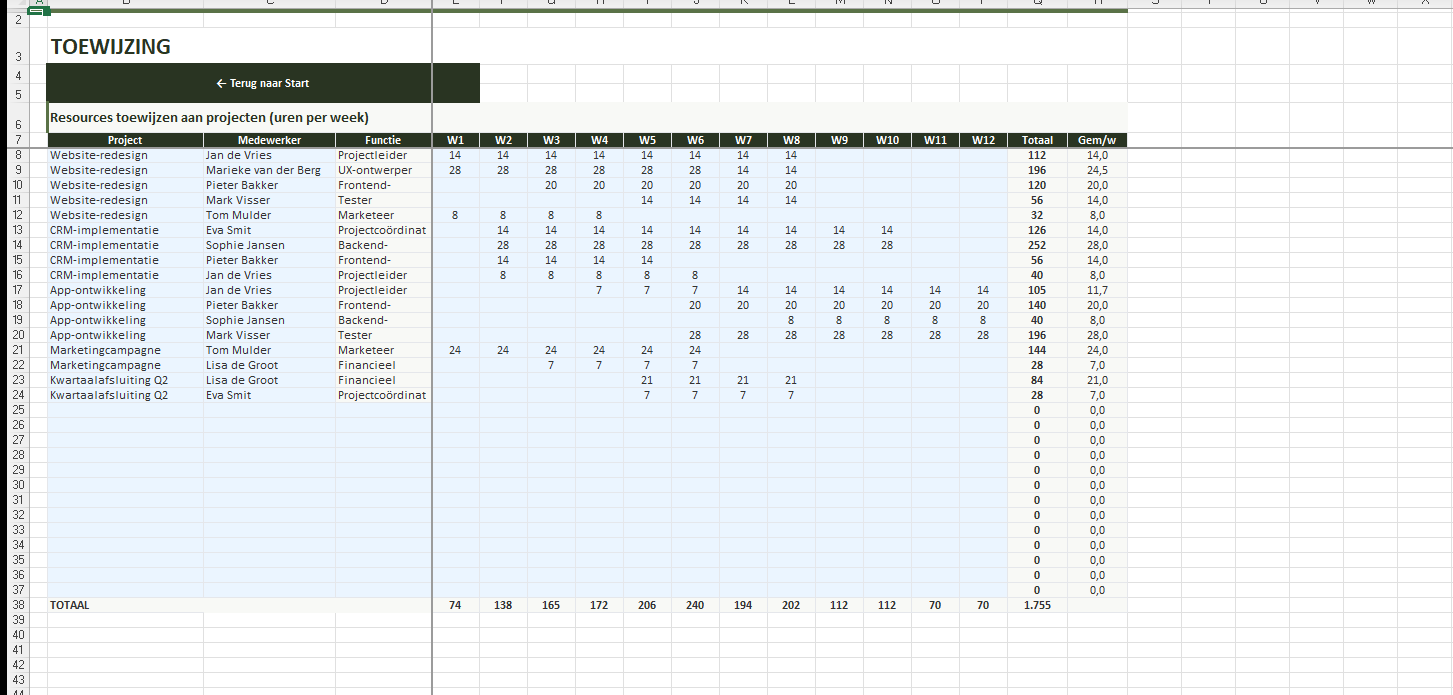Viewport: 1453px width, 695px height.
Task: Select the Functie column header cell
Action: tap(383, 140)
